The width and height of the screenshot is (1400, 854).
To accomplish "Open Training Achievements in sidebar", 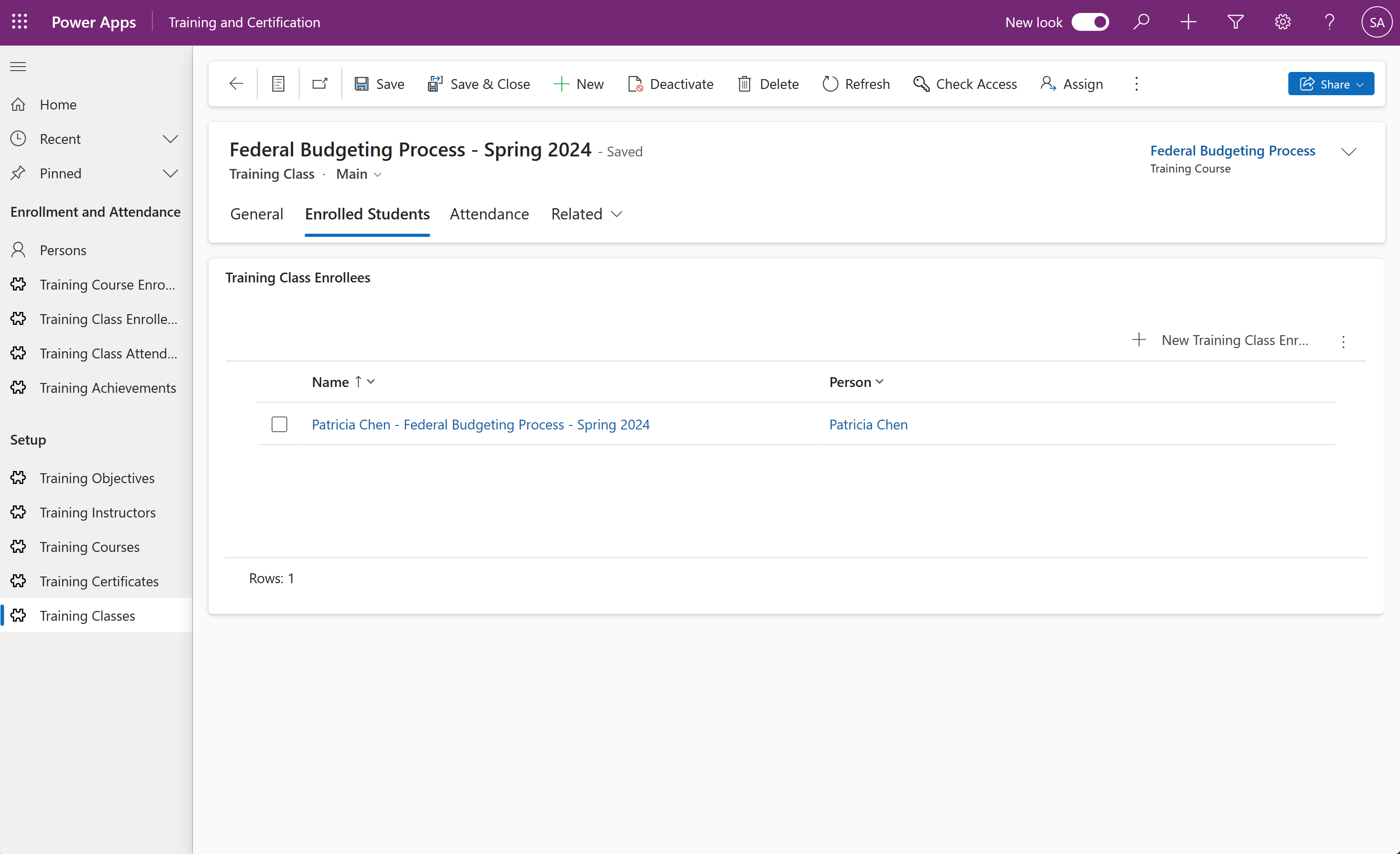I will [96, 388].
